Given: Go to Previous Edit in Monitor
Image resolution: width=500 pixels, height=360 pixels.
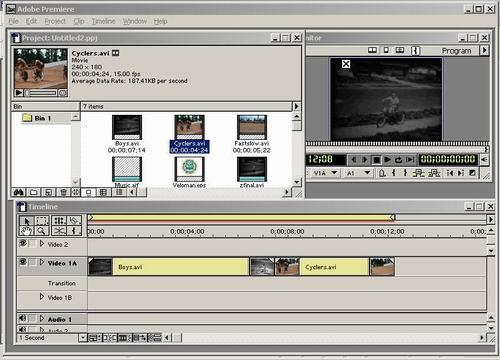Looking at the screenshot, I should [450, 173].
